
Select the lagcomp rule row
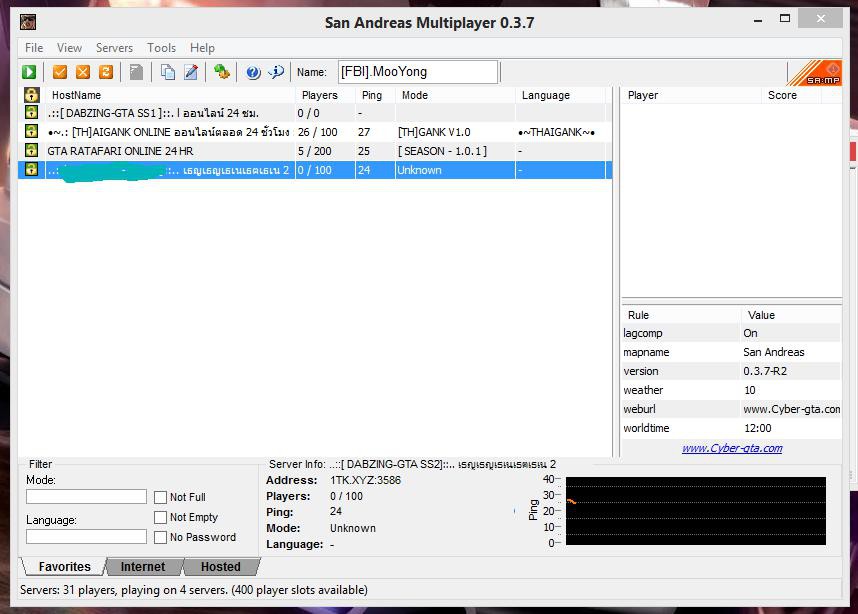731,333
